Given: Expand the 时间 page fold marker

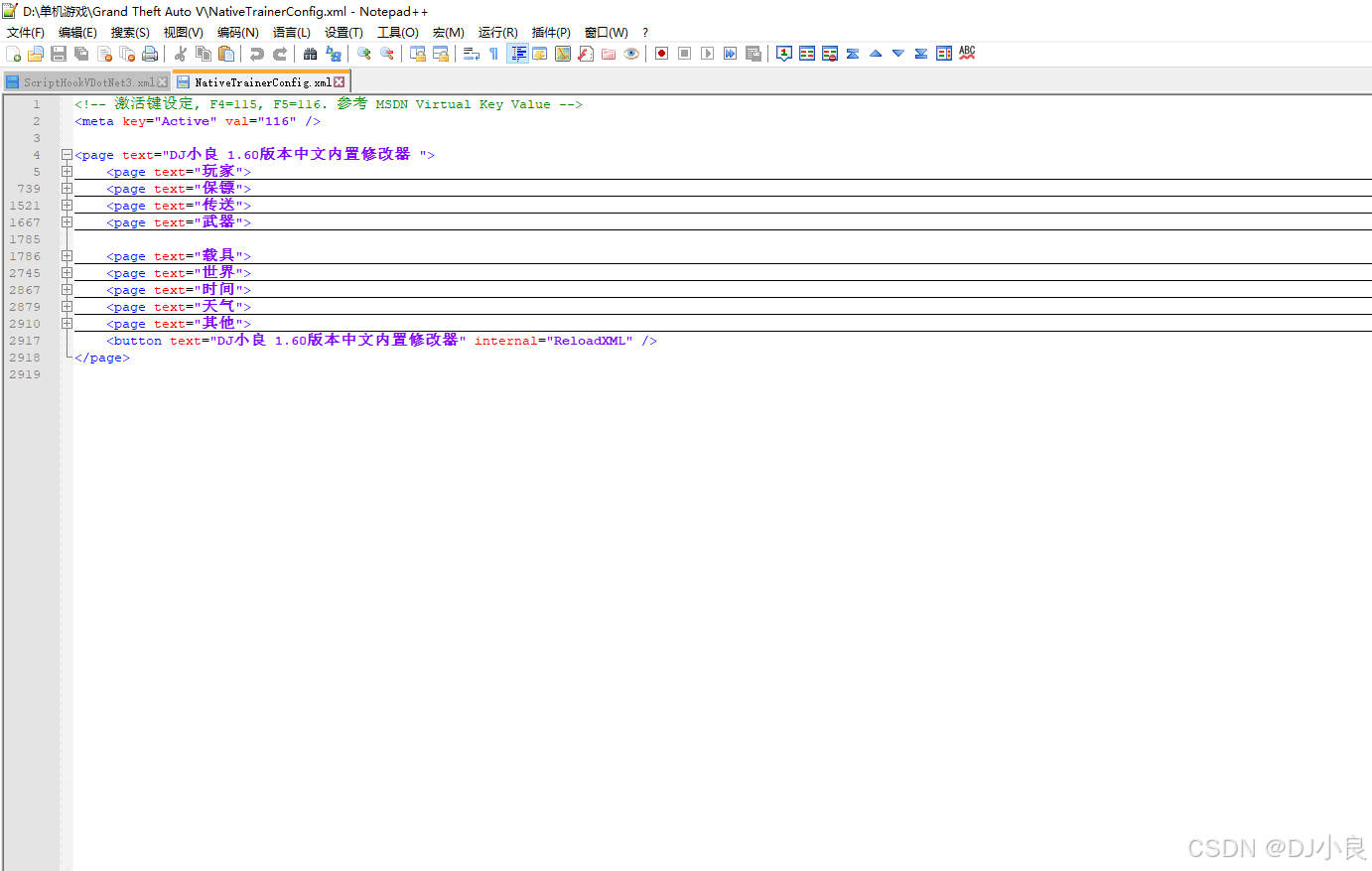Looking at the screenshot, I should (67, 290).
